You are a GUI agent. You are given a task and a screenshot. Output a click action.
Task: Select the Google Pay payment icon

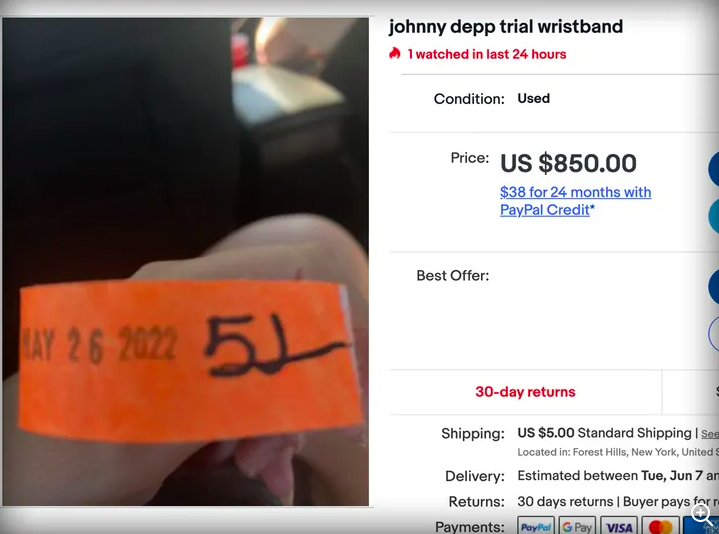point(577,526)
